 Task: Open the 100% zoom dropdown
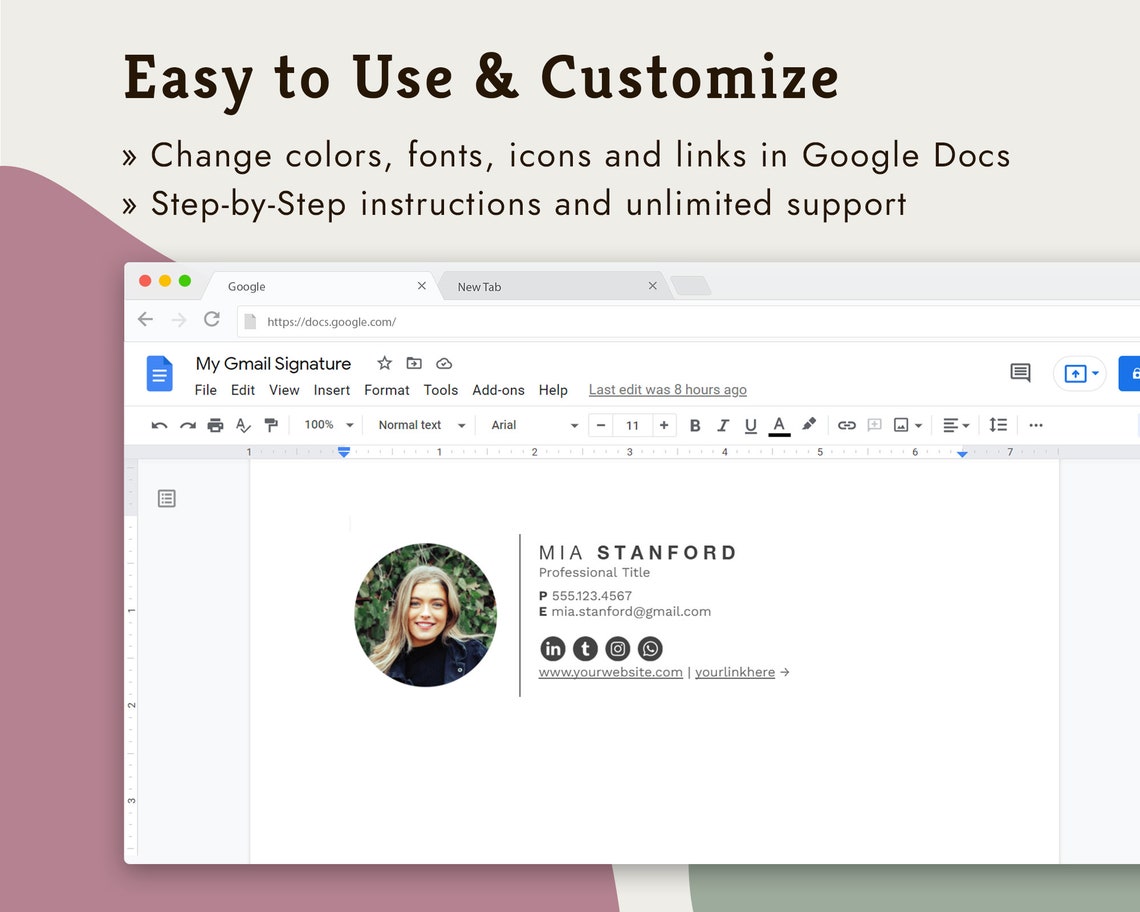coord(326,425)
